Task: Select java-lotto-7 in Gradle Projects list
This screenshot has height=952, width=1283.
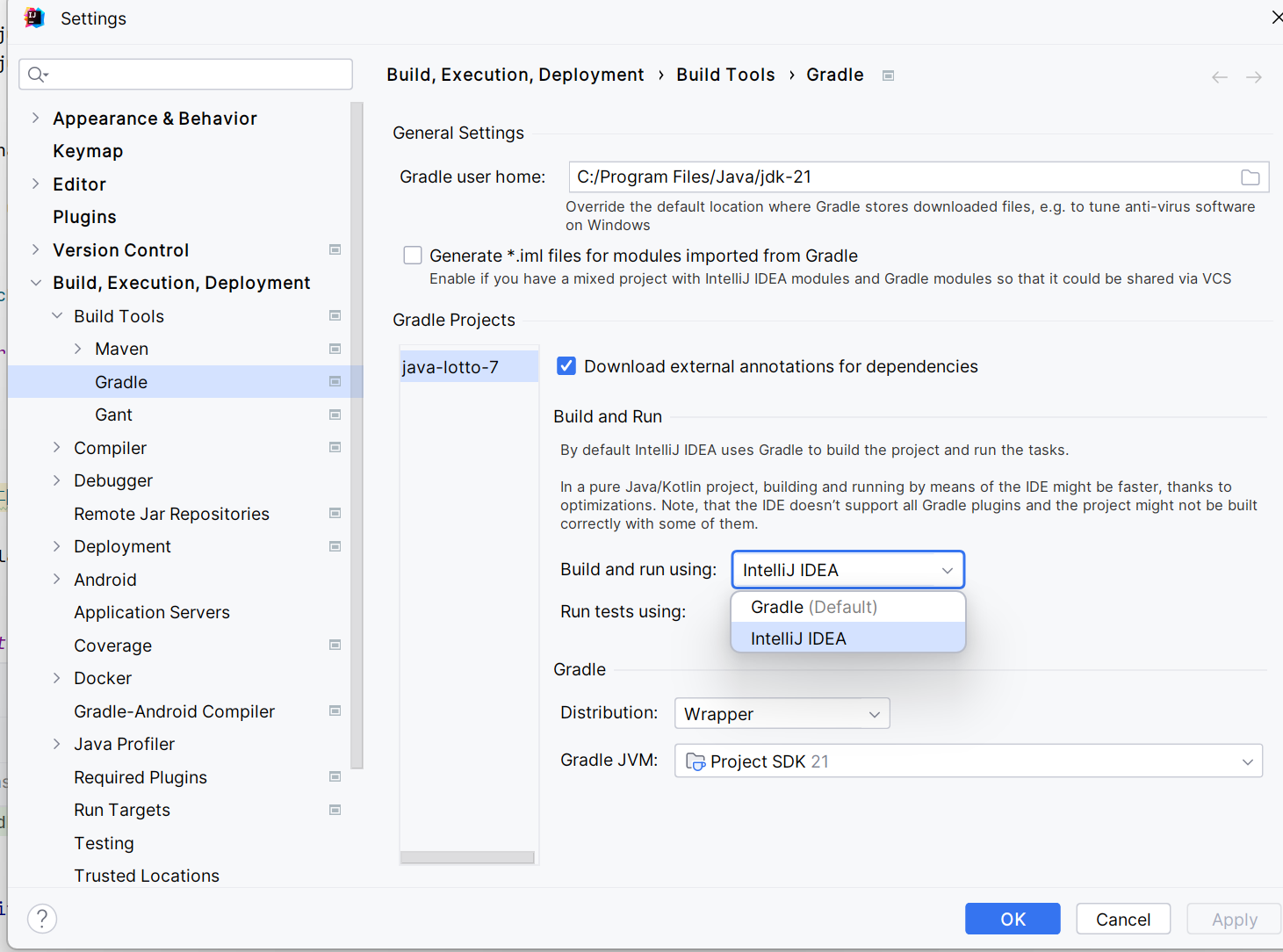Action: coord(450,367)
